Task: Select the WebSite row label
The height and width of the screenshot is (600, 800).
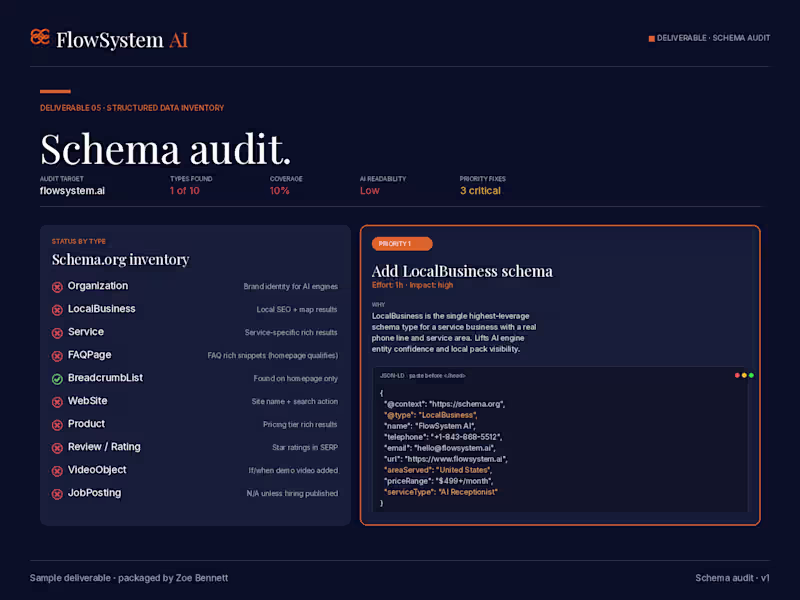Action: [87, 401]
